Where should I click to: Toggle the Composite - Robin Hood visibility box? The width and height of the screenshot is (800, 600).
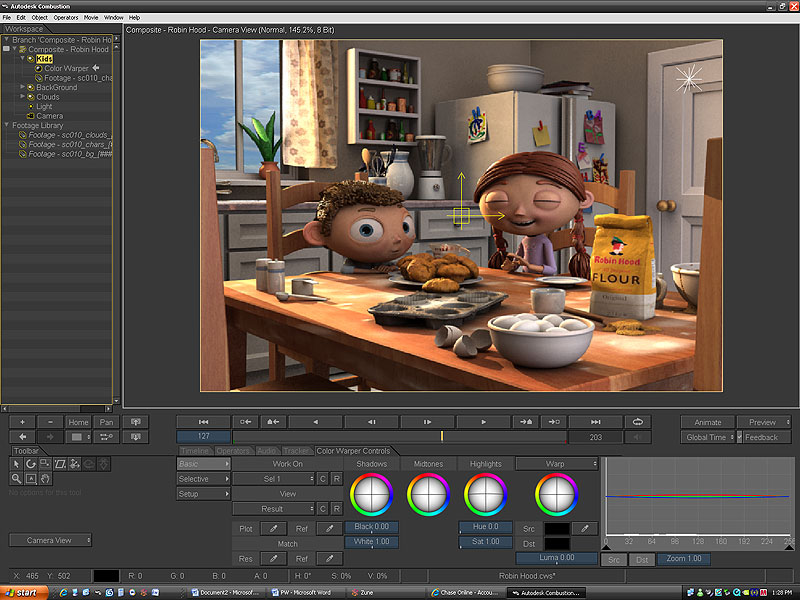tap(6, 49)
